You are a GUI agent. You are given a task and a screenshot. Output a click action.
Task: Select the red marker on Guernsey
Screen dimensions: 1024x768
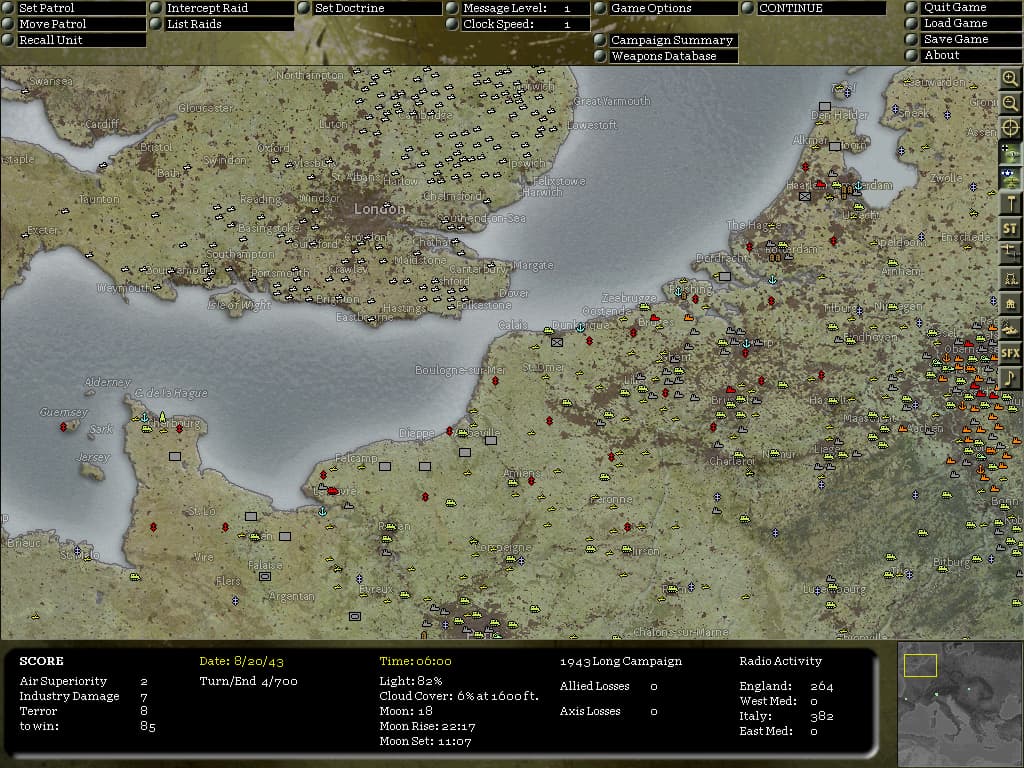coord(63,427)
